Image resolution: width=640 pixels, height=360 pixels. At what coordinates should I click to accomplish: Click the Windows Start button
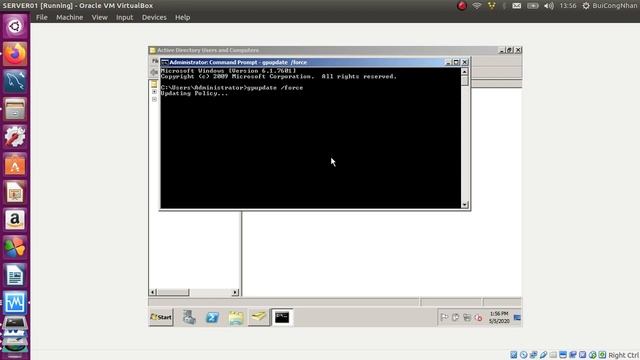coord(161,317)
